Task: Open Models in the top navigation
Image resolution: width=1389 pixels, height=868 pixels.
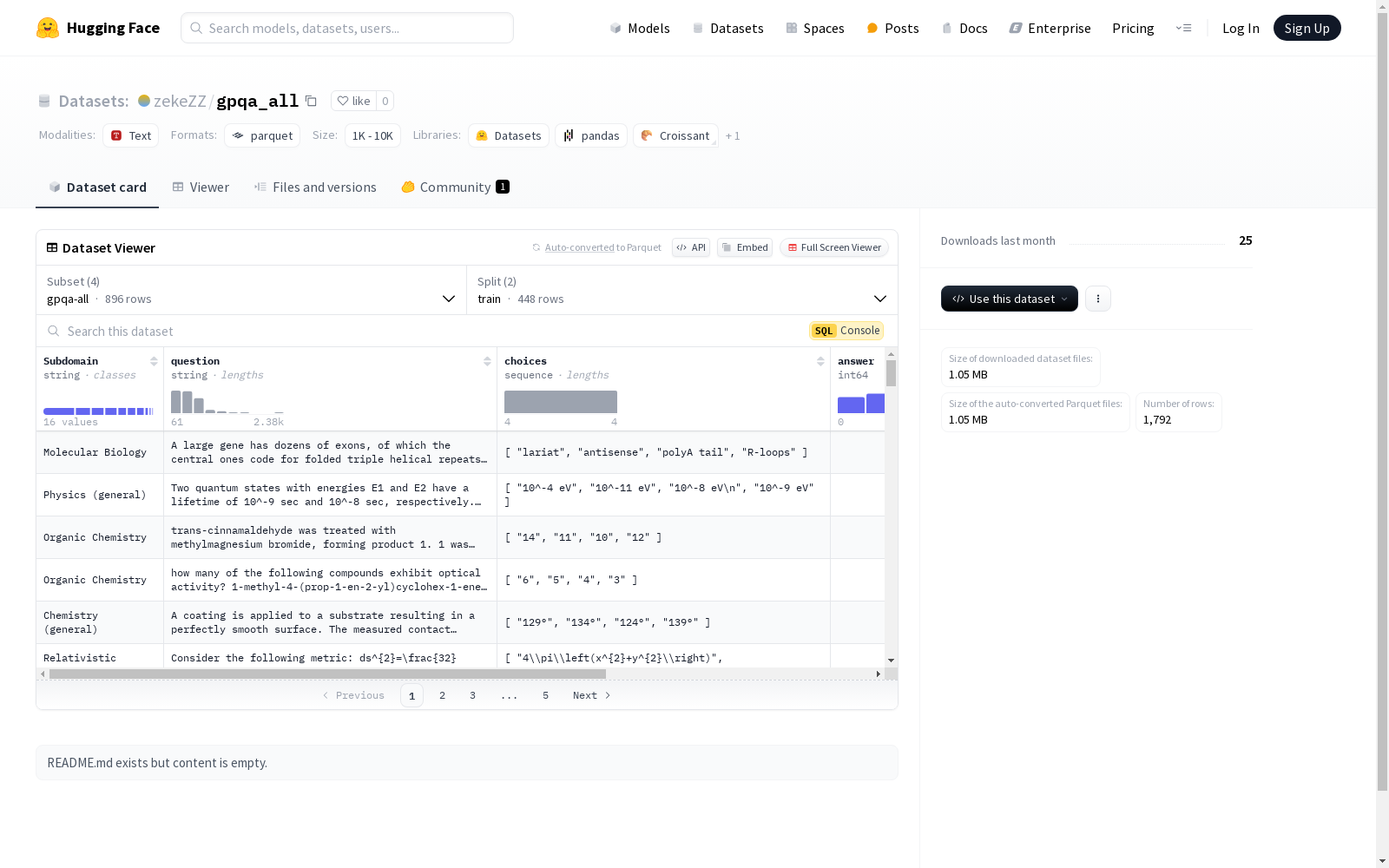Action: [640, 28]
